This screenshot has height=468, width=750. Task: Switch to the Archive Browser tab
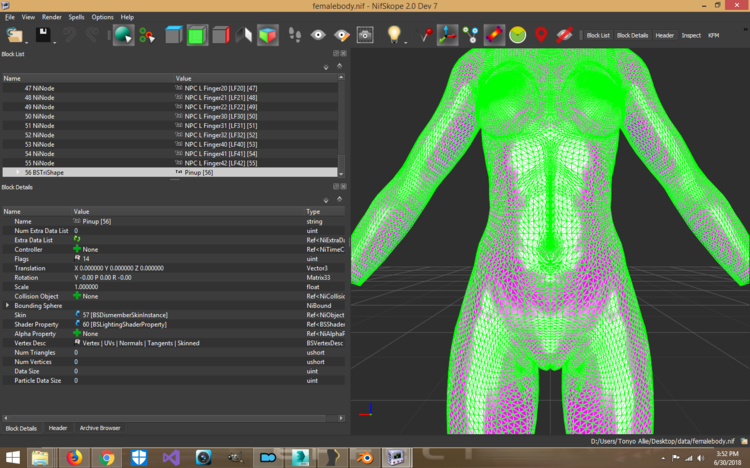(x=99, y=428)
